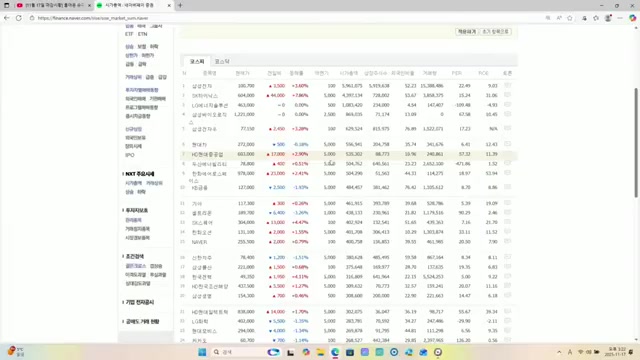Open ETN in the left sidebar

[142, 34]
